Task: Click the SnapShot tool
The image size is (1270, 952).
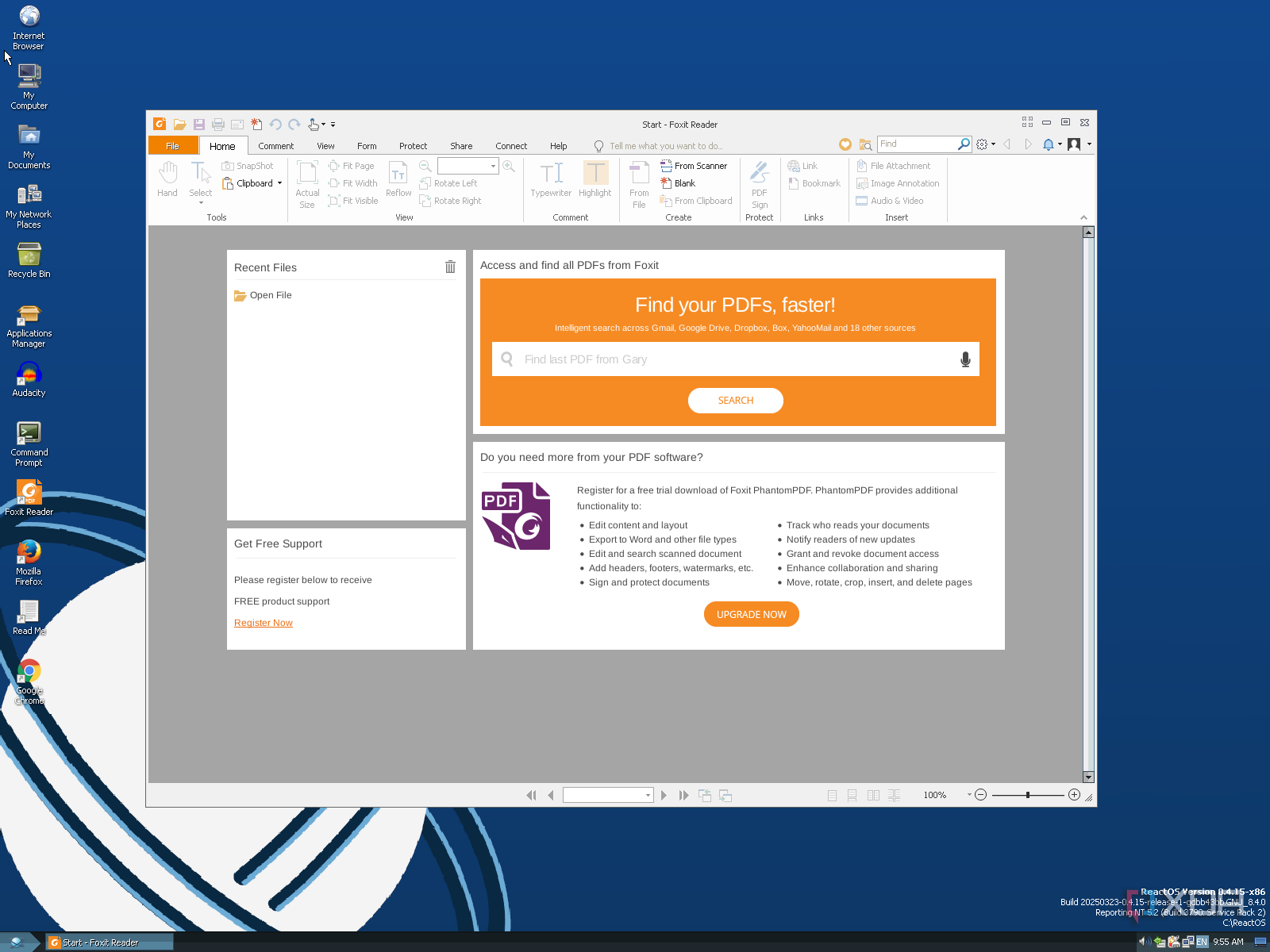Action: point(247,166)
